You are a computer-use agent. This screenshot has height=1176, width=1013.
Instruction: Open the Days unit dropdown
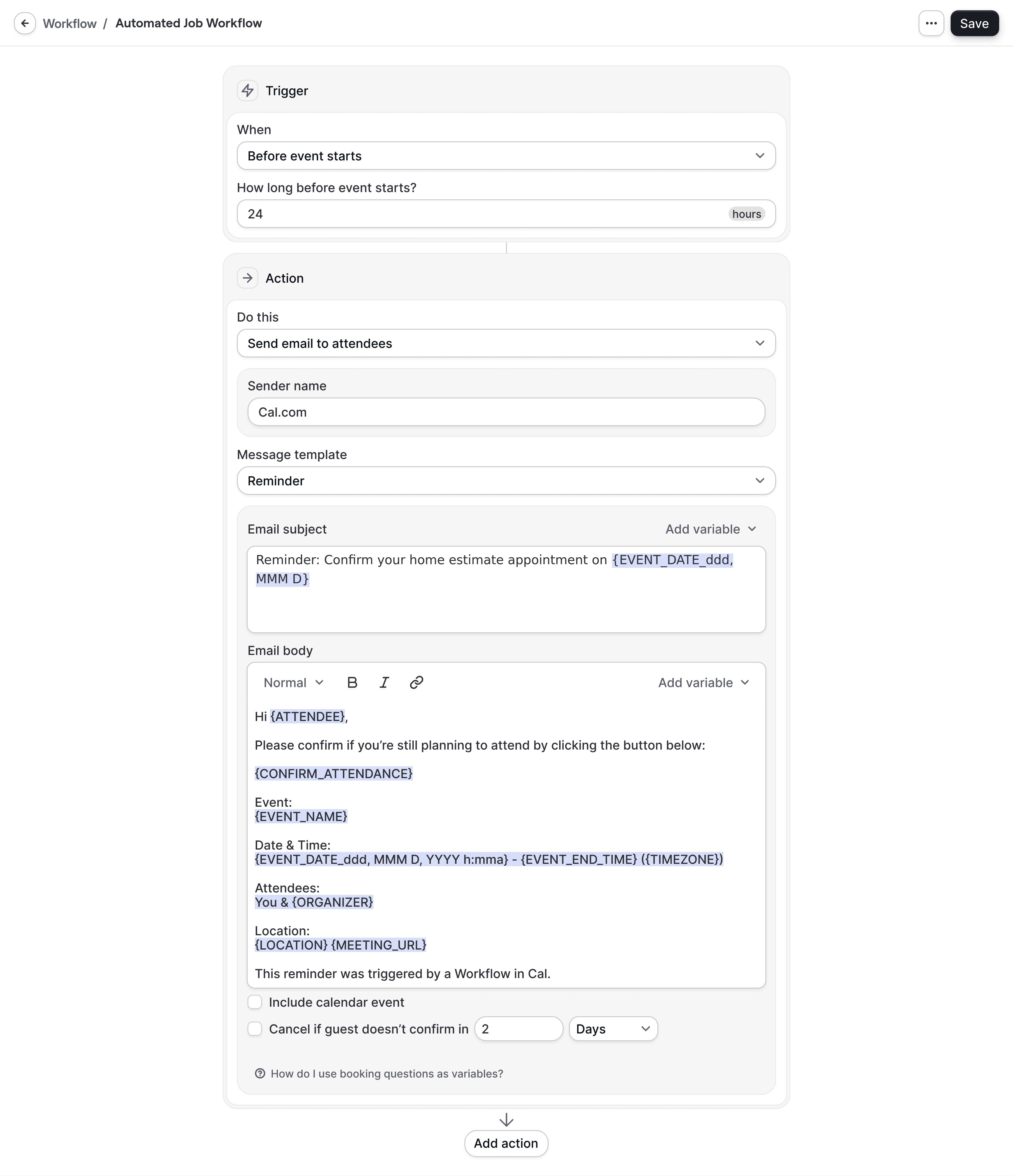(x=613, y=1028)
